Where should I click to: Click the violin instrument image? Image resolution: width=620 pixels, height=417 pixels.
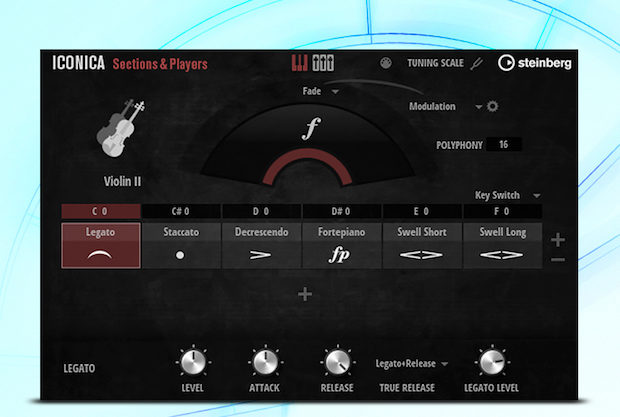[x=121, y=128]
